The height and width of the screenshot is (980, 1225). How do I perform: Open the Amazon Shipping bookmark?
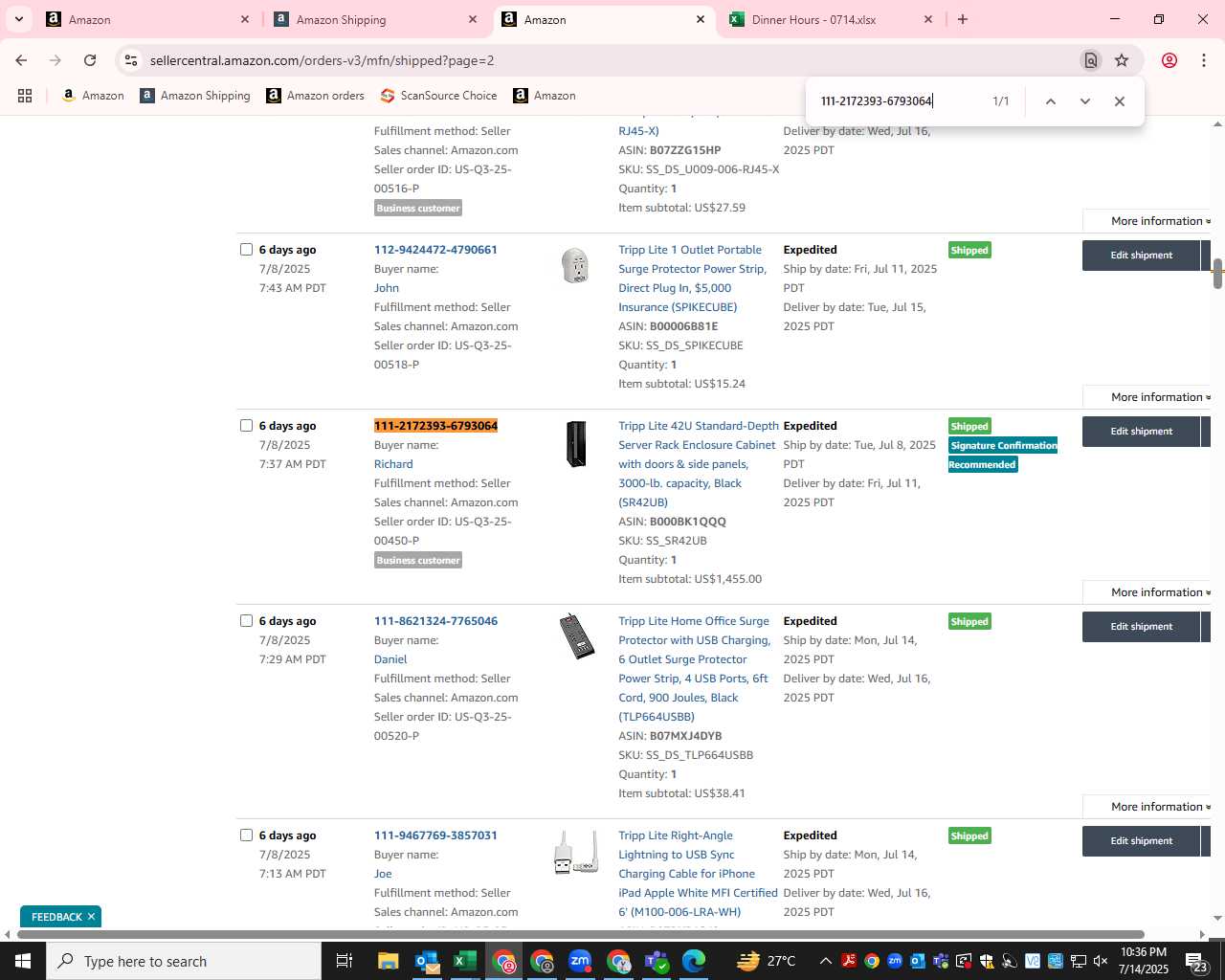[x=195, y=96]
